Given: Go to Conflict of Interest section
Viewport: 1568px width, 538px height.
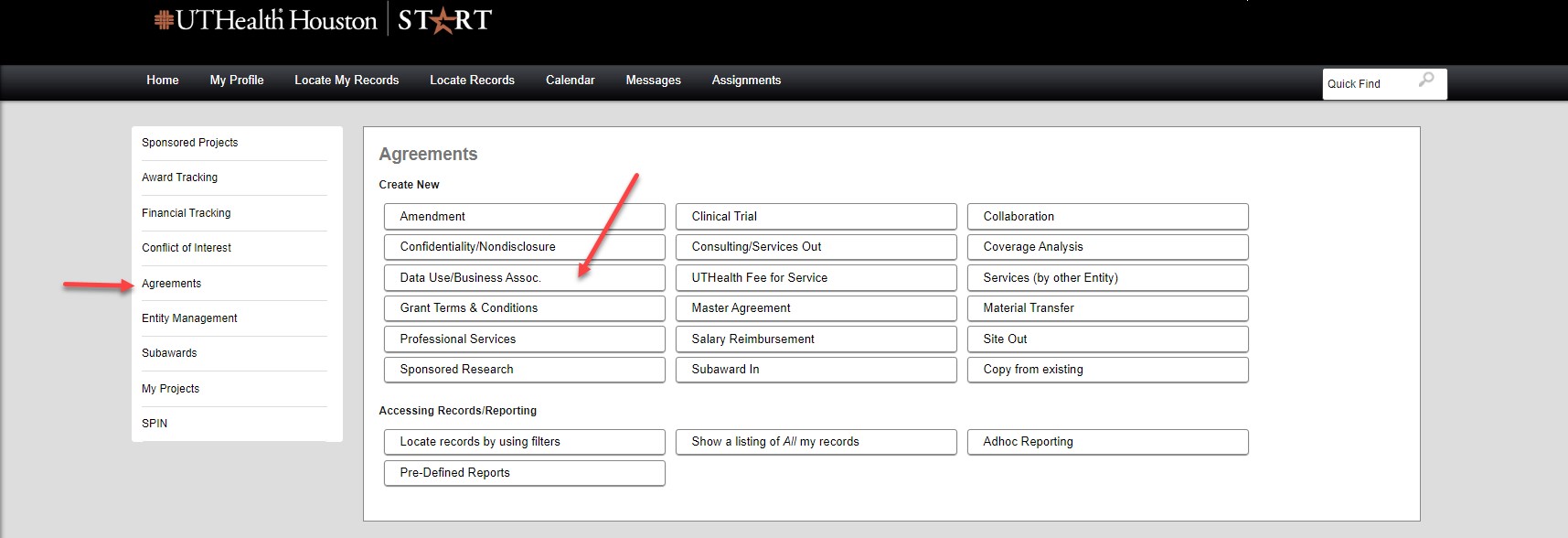Looking at the screenshot, I should click(x=187, y=248).
